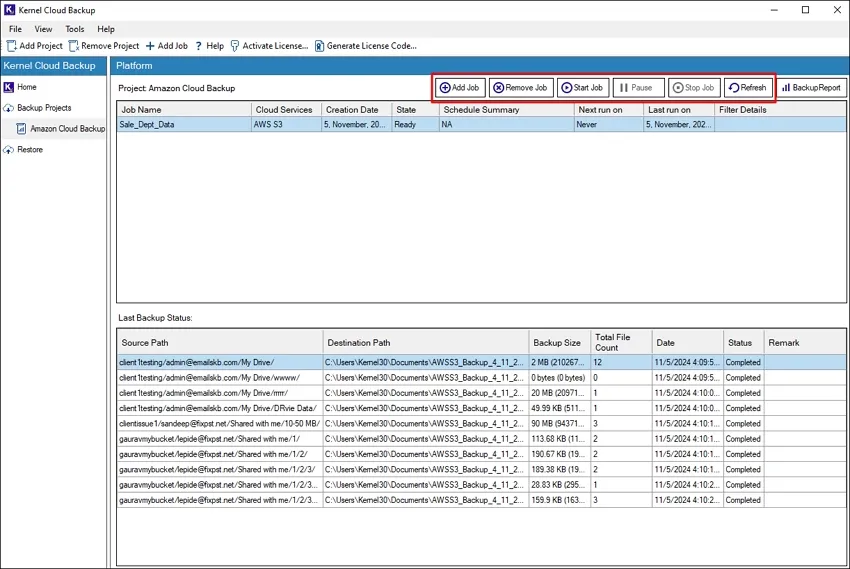Click the Status column header
Screen dimensions: 850x569
pos(744,342)
